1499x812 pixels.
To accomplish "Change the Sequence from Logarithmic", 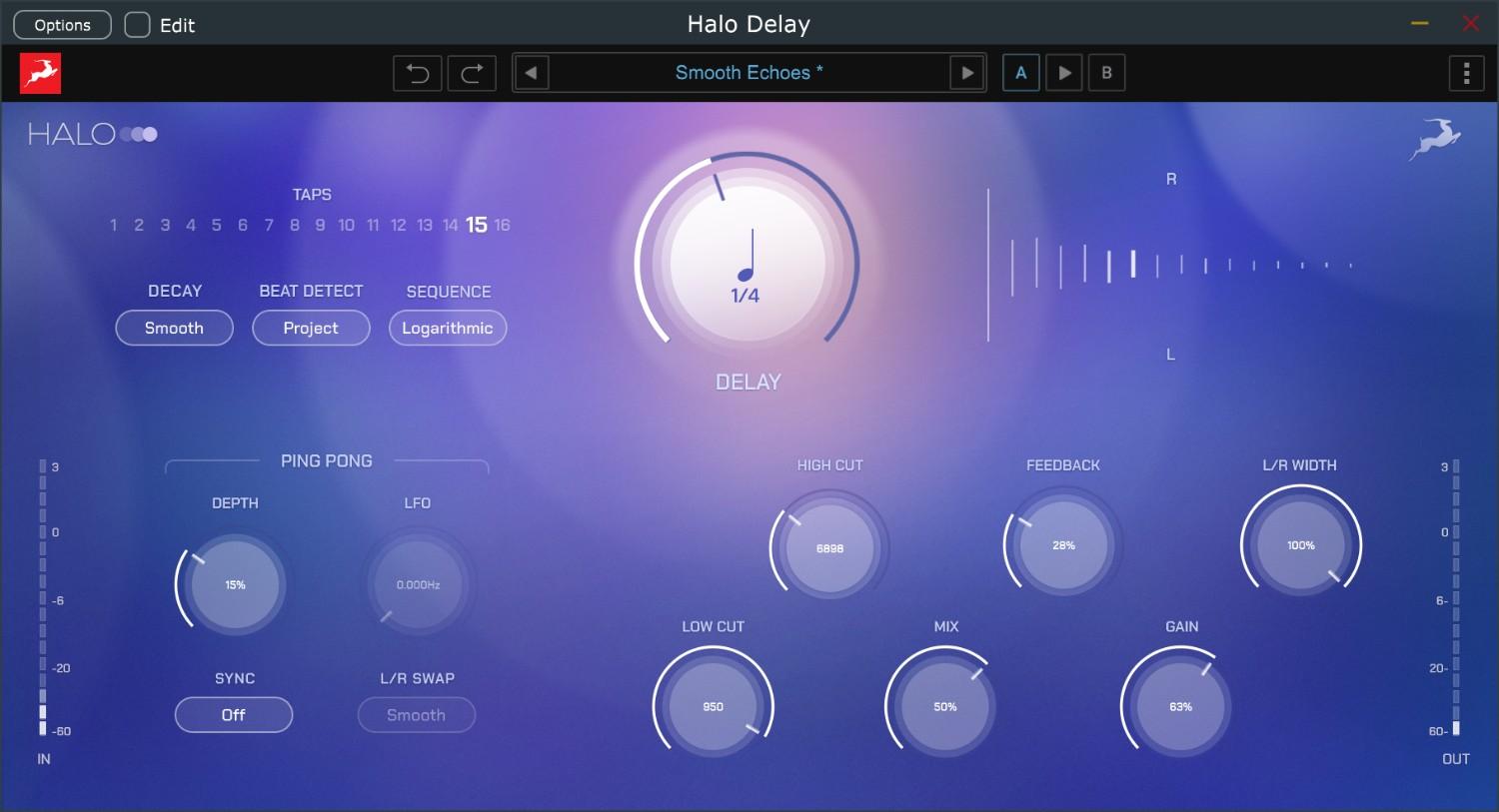I will tap(447, 328).
